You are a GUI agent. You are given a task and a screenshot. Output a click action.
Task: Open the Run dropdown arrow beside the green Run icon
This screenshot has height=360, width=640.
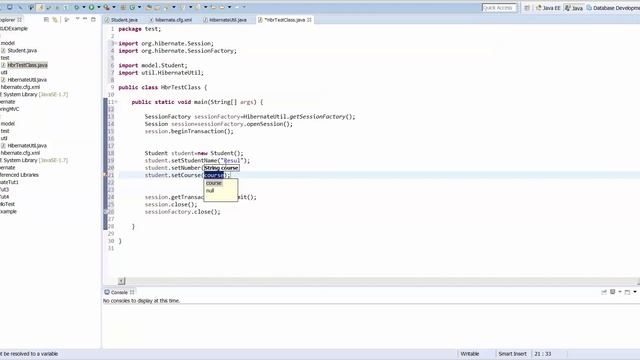[x=98, y=7]
